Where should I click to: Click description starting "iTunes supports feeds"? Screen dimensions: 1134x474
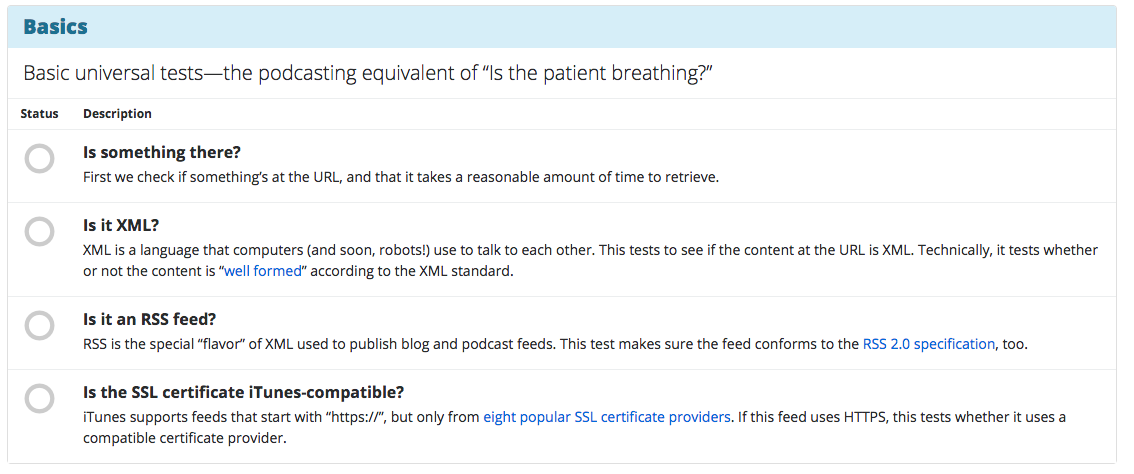[280, 417]
